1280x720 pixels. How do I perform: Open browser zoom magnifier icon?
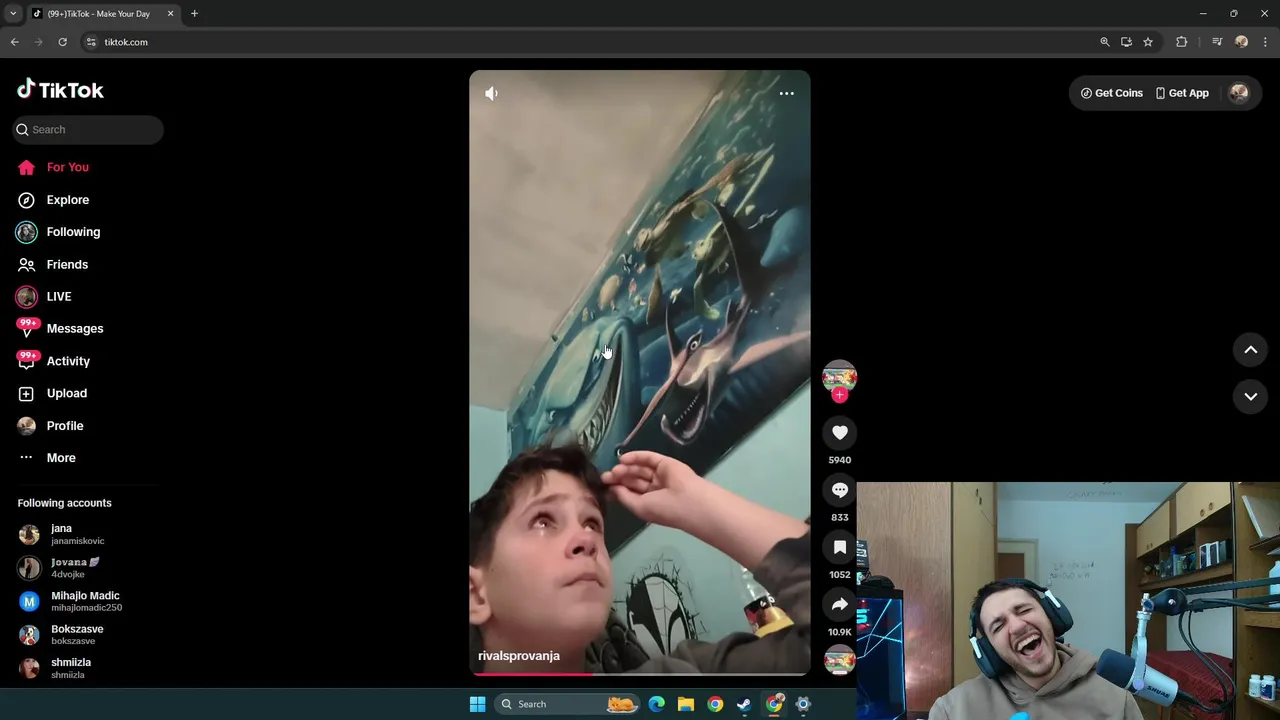[1105, 42]
